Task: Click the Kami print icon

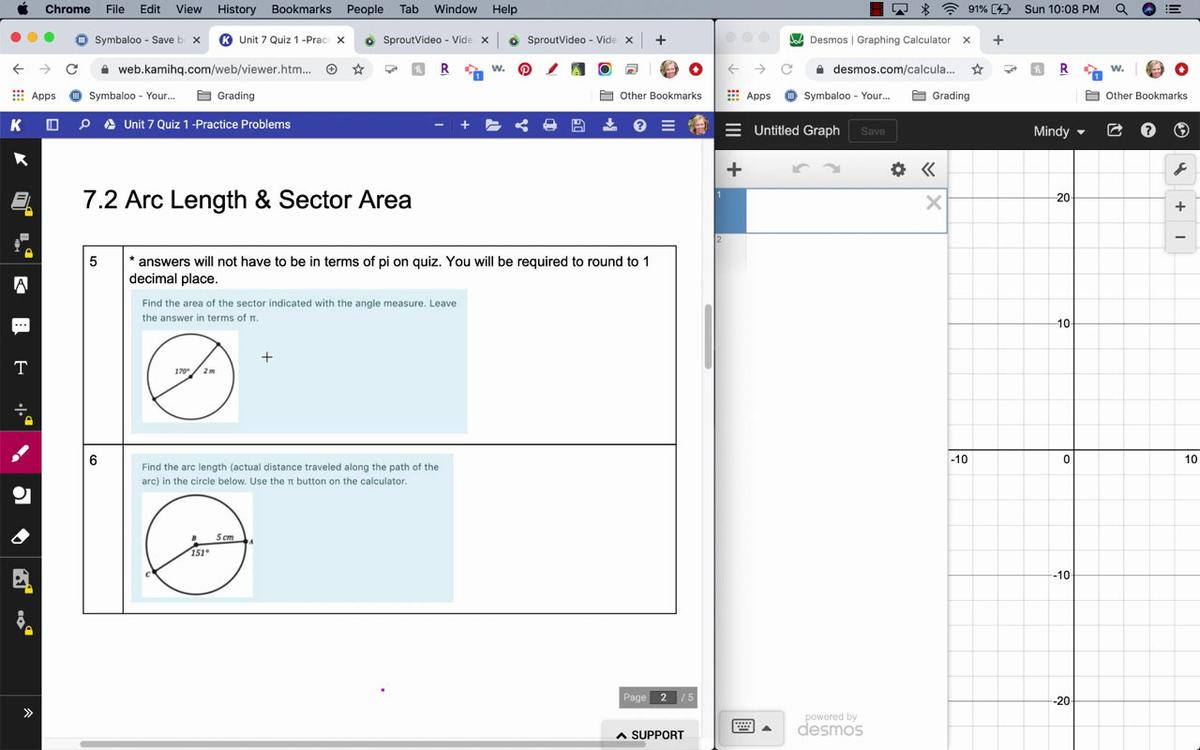Action: [x=549, y=125]
